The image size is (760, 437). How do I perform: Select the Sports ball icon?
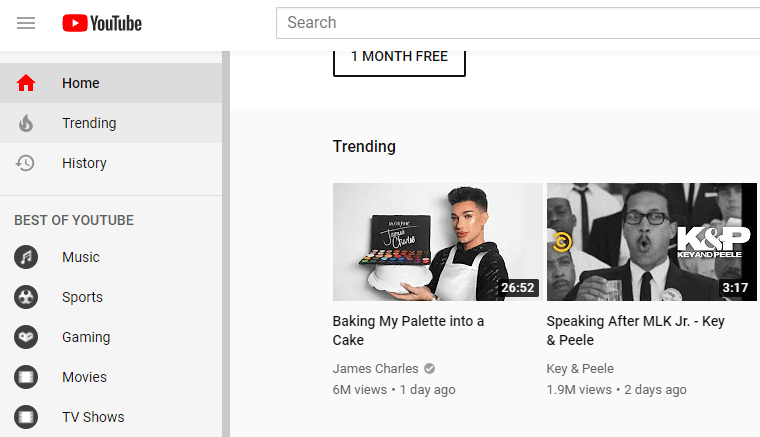tap(26, 297)
